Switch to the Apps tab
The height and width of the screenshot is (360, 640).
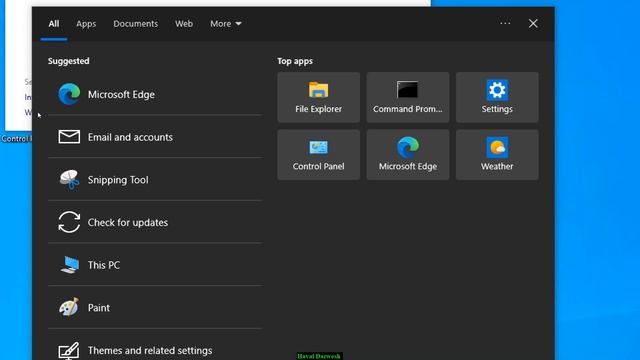[86, 24]
